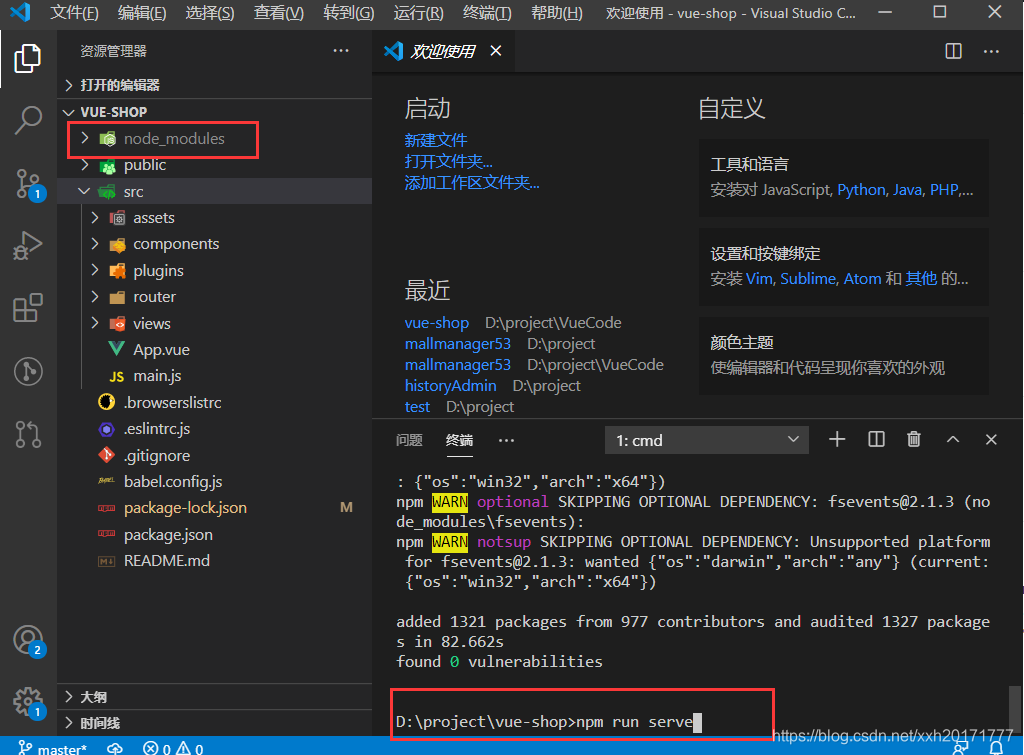Collapse the VUE-SHOP root folder
Viewport: 1024px width, 755px height.
point(214,112)
